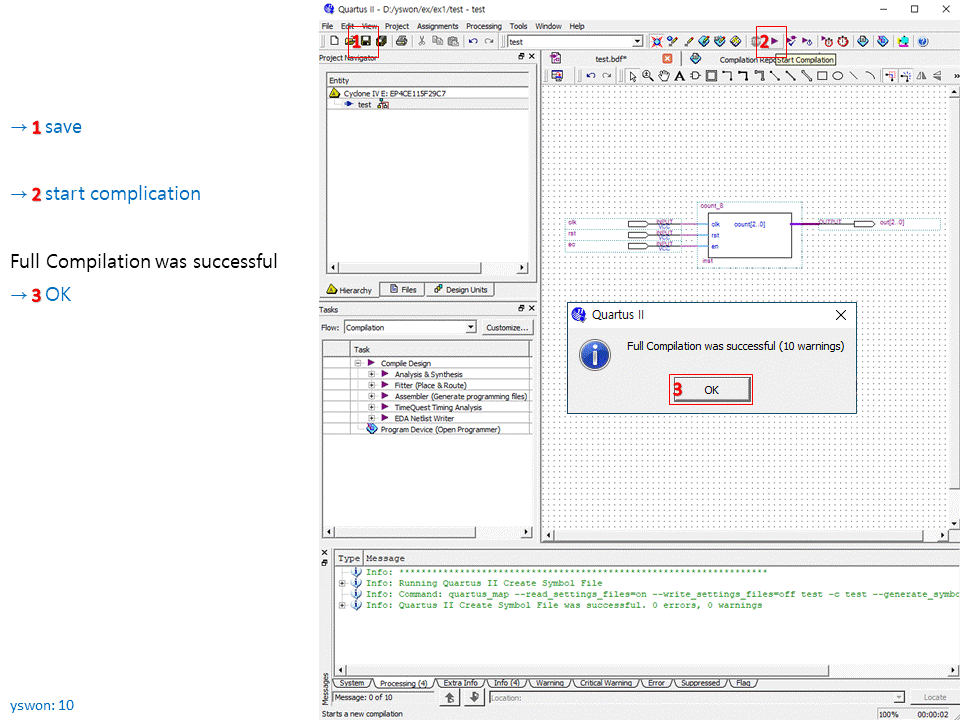Click the Print icon
This screenshot has width=960, height=720.
(x=402, y=41)
